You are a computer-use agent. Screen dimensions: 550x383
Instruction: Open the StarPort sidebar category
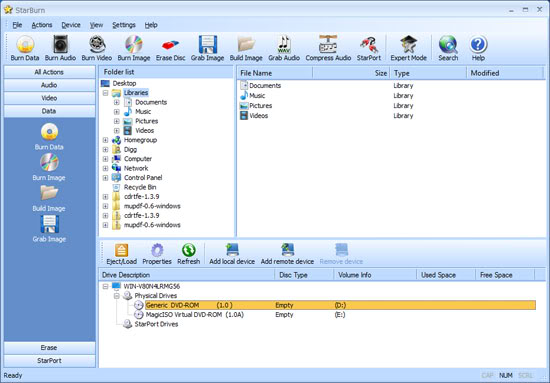(x=49, y=361)
